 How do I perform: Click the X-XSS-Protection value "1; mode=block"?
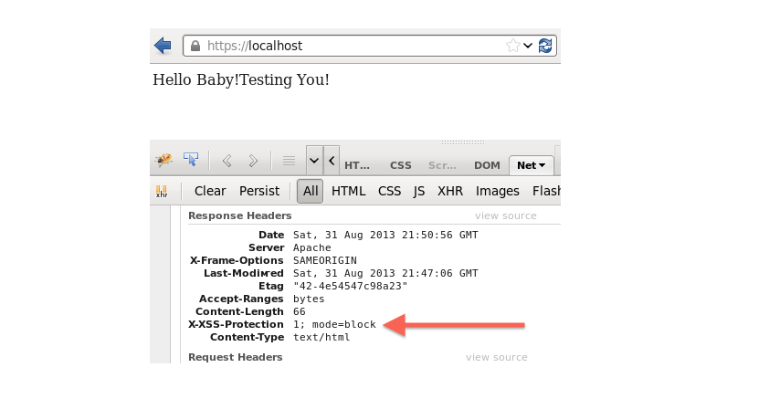tap(334, 325)
